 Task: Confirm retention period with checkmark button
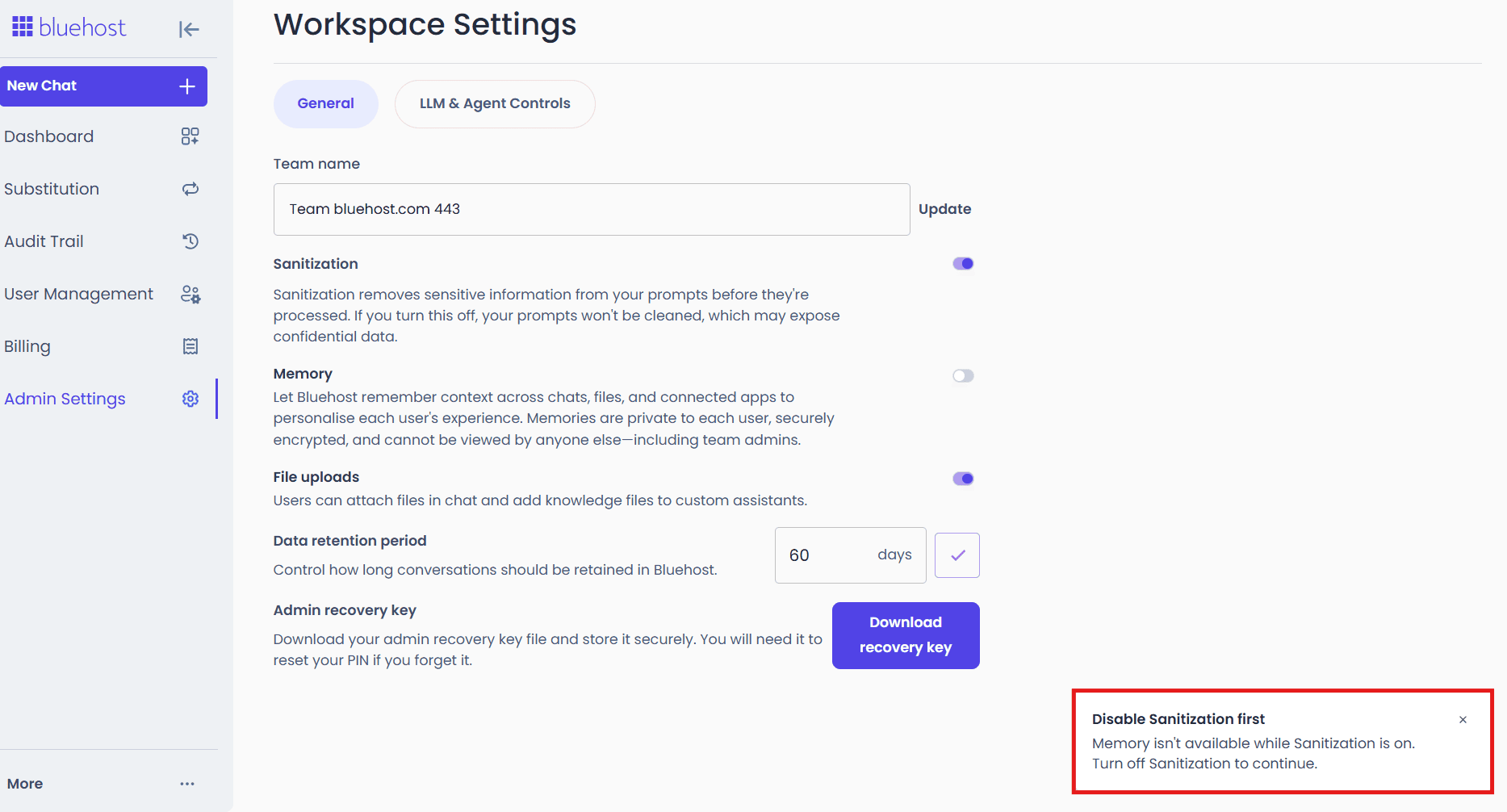pyautogui.click(x=957, y=555)
